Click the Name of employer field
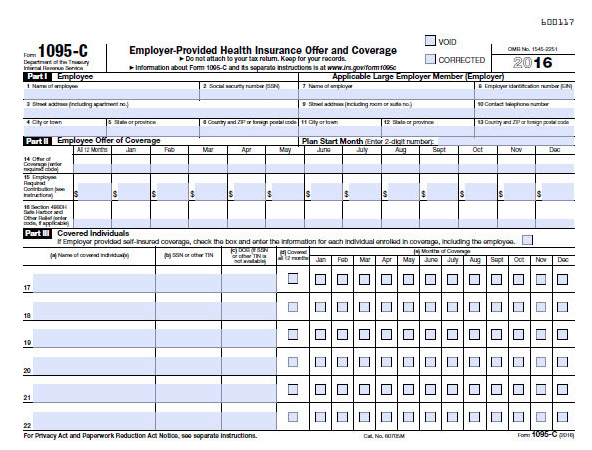592x450 pixels. point(387,94)
